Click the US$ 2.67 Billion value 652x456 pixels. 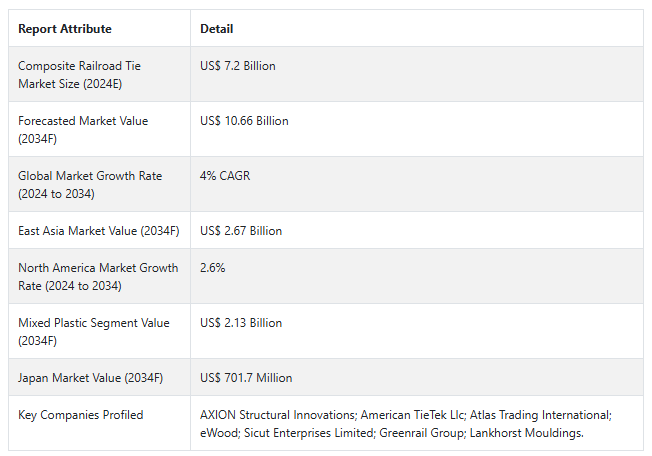[241, 231]
